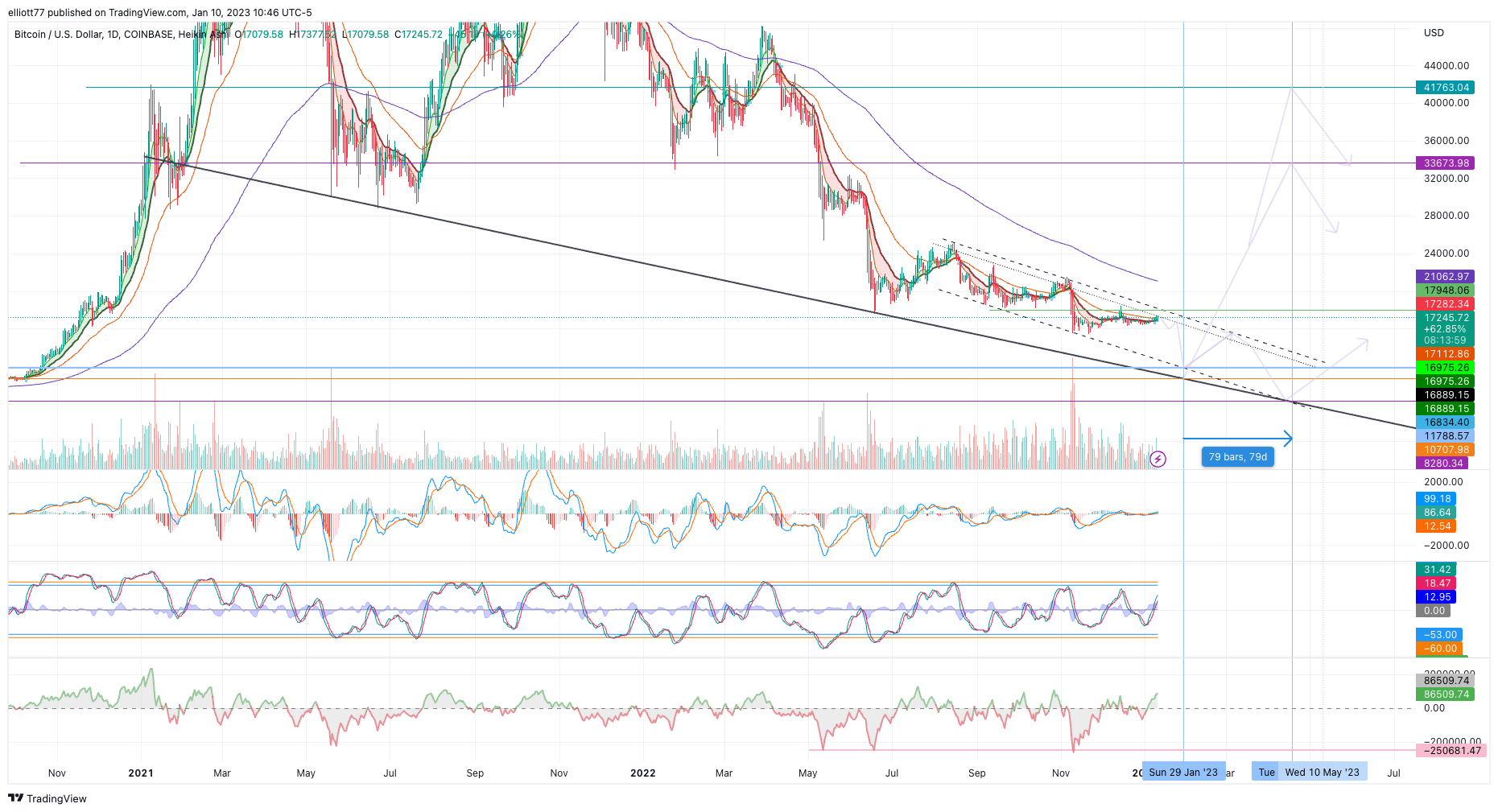This screenshot has width=1498, height=812.
Task: Click the 17282.34 red price label
Action: pyautogui.click(x=1446, y=304)
